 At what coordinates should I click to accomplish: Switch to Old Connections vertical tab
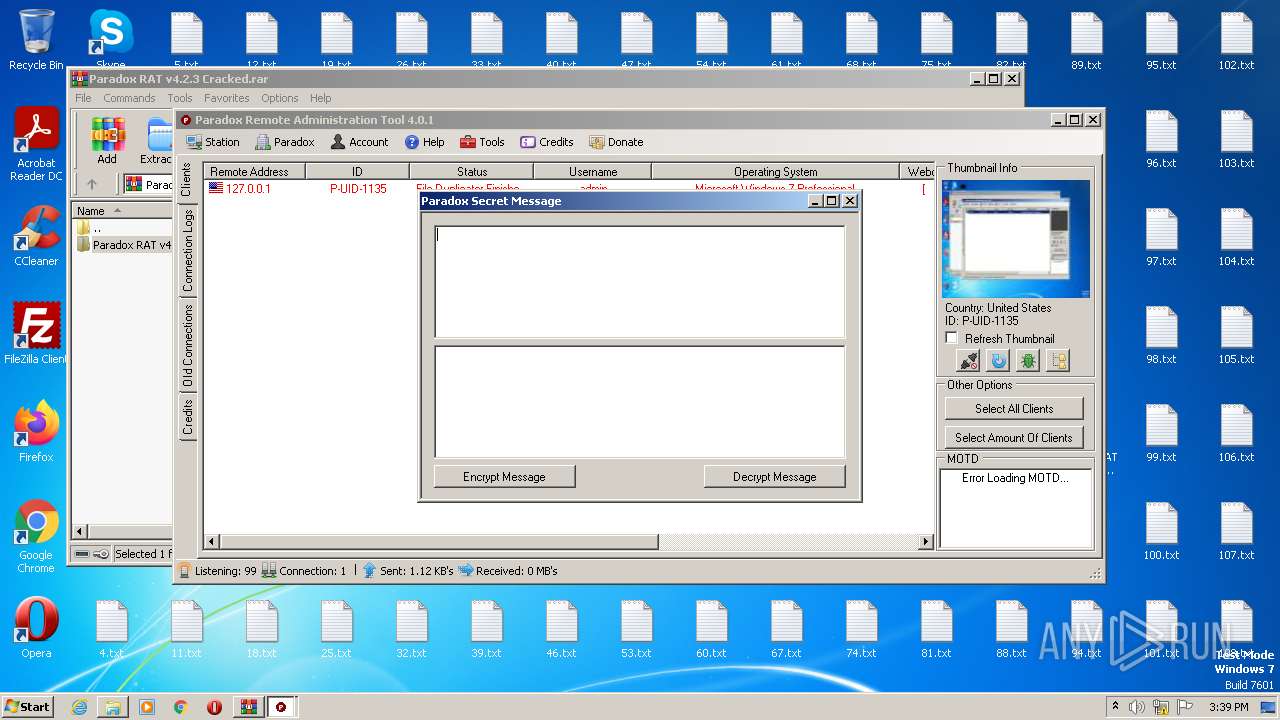187,345
